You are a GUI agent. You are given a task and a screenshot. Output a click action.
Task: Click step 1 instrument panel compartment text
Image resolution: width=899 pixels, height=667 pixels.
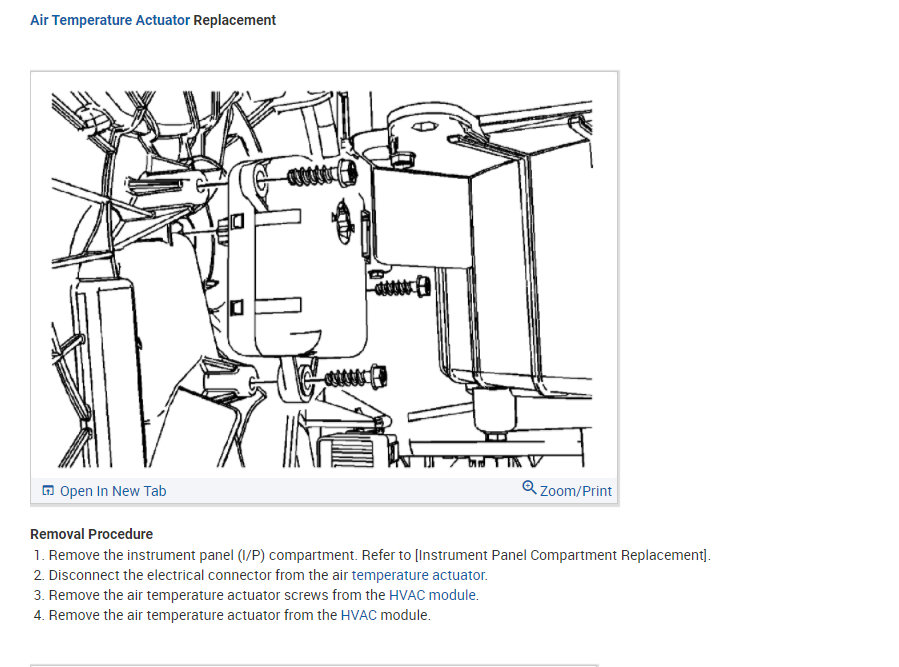pos(380,555)
